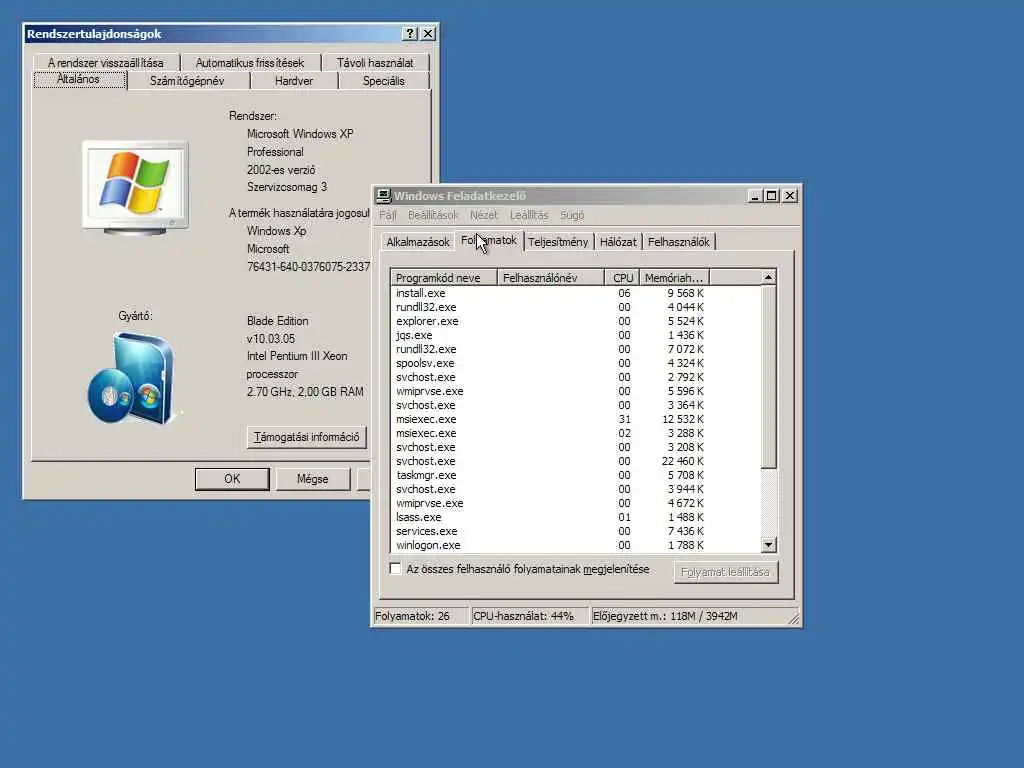Viewport: 1024px width, 768px height.
Task: Open the Súgó menu
Action: [x=572, y=215]
